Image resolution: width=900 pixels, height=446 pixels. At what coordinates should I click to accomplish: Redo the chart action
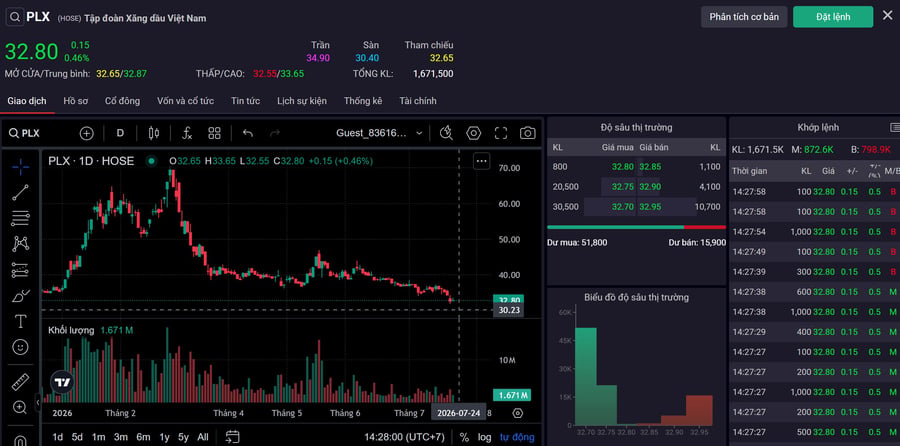275,133
